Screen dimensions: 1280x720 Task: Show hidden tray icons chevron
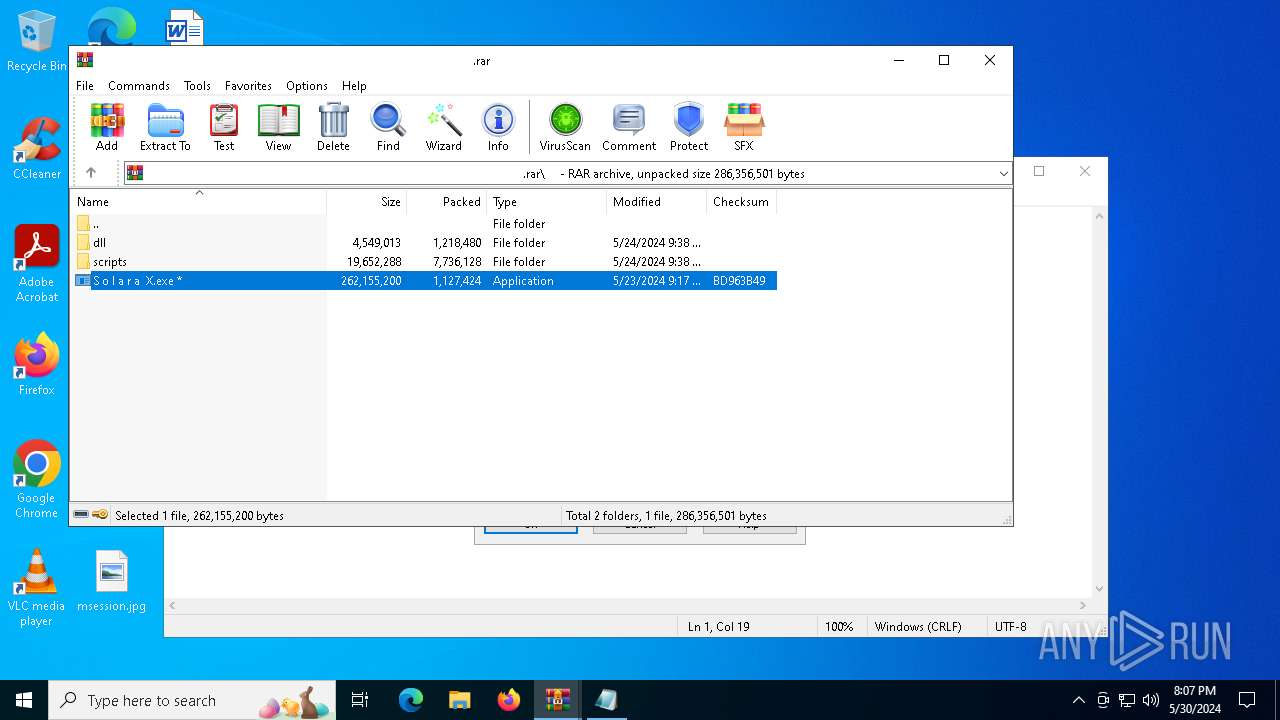1078,700
